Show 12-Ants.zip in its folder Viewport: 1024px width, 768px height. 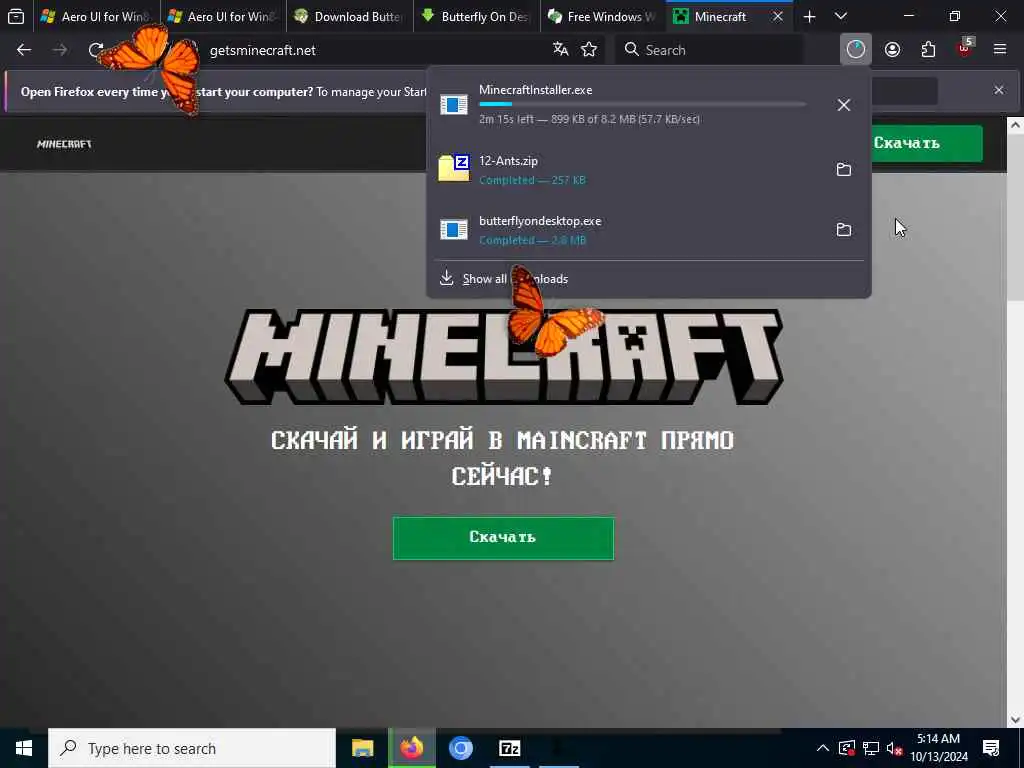pos(844,169)
